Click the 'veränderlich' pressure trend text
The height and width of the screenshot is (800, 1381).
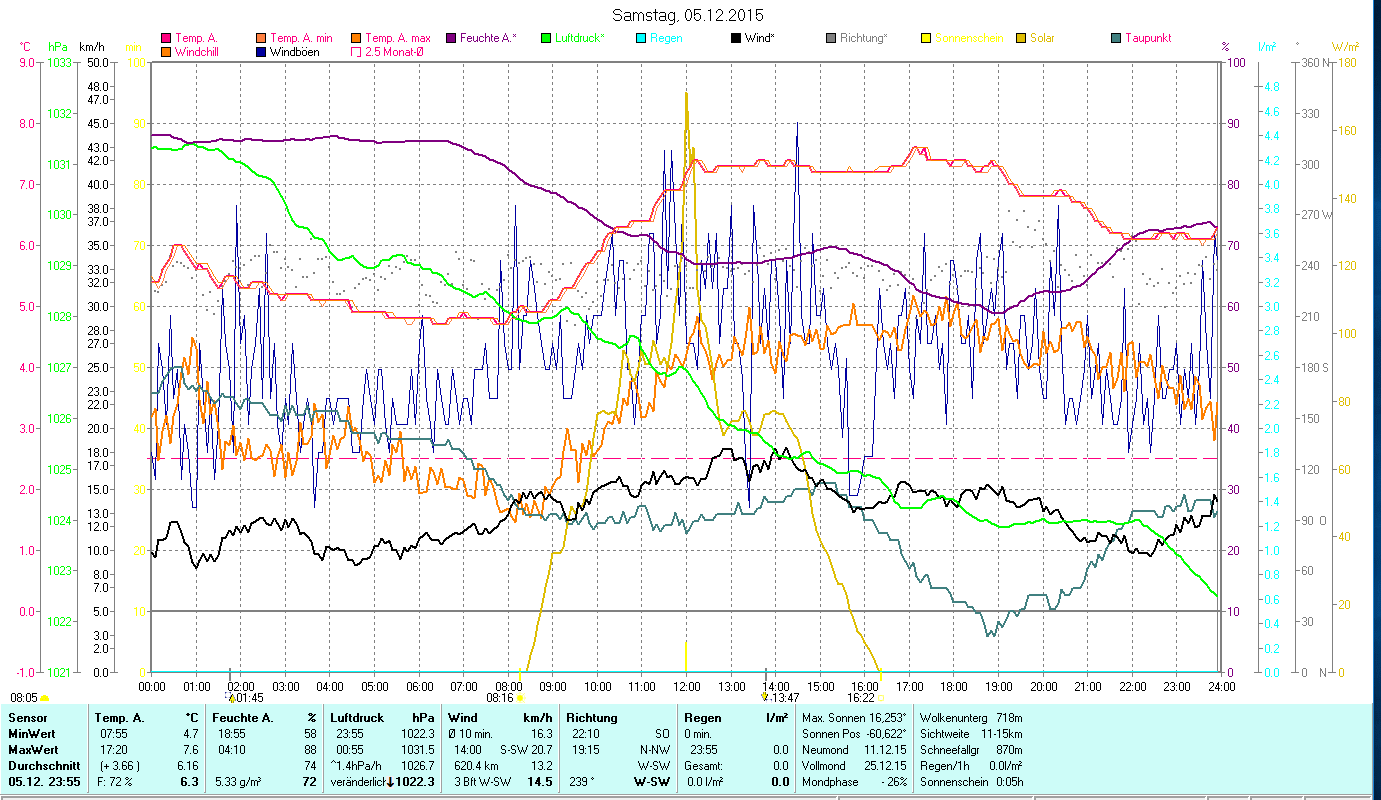click(359, 782)
